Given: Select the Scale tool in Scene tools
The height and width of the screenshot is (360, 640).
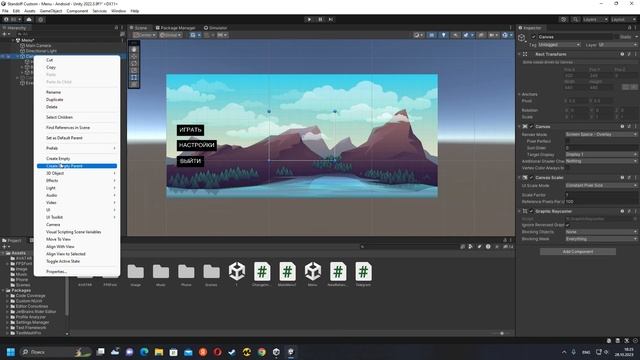Looking at the screenshot, I should point(134,70).
